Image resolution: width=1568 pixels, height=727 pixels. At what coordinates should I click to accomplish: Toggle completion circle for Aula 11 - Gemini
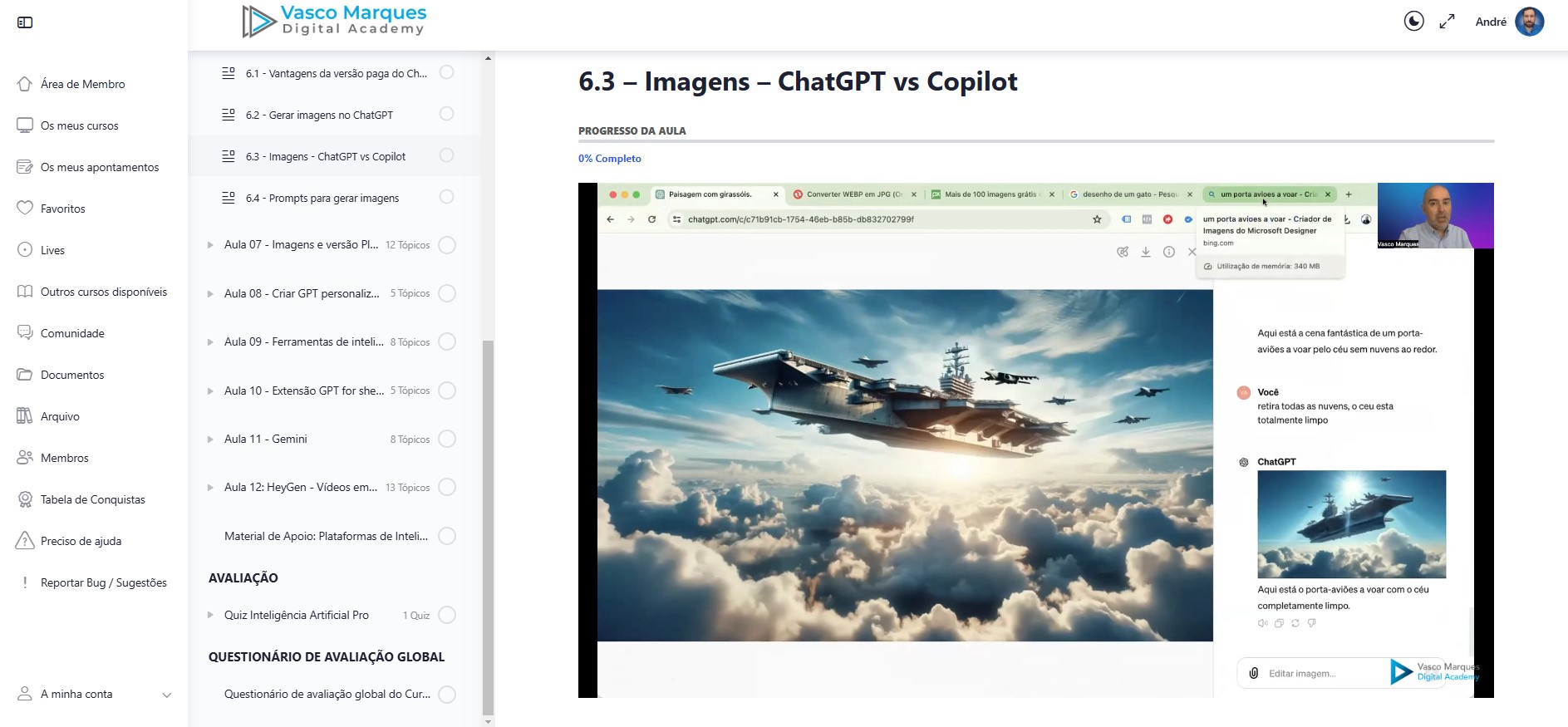click(447, 439)
